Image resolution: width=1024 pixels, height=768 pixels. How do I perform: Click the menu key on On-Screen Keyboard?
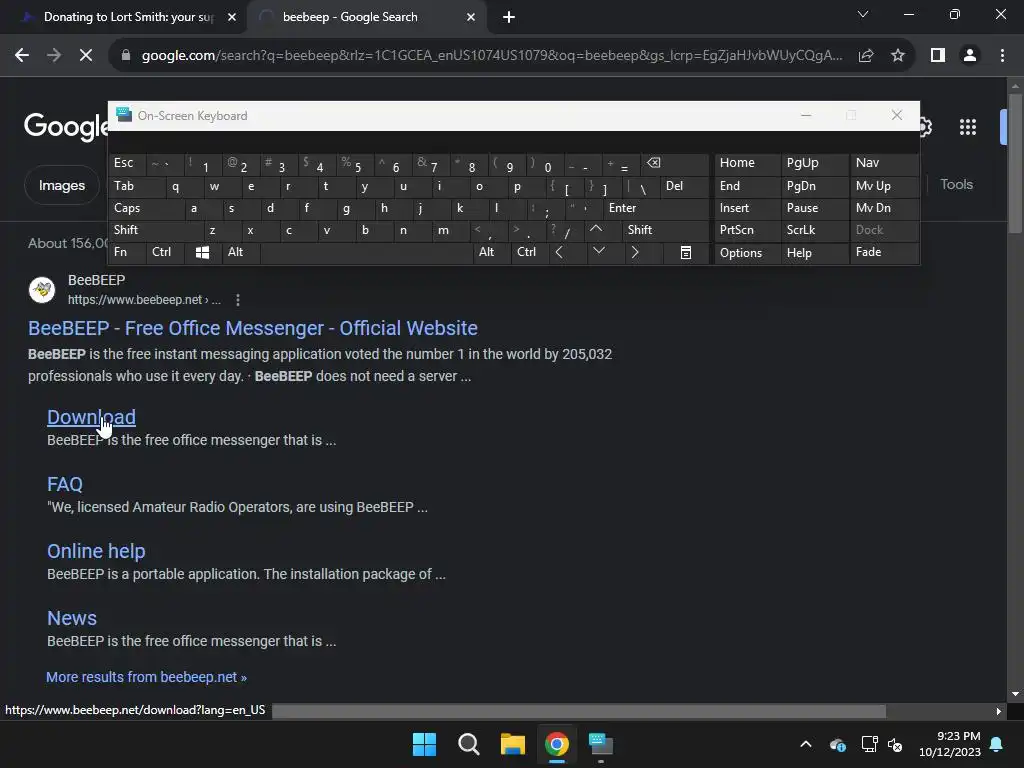pyautogui.click(x=686, y=253)
